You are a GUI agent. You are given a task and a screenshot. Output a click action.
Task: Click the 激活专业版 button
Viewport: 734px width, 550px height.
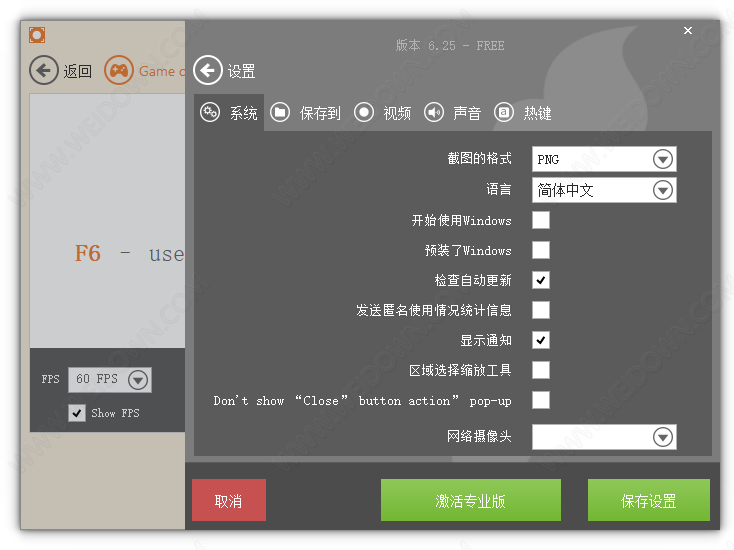pyautogui.click(x=470, y=500)
